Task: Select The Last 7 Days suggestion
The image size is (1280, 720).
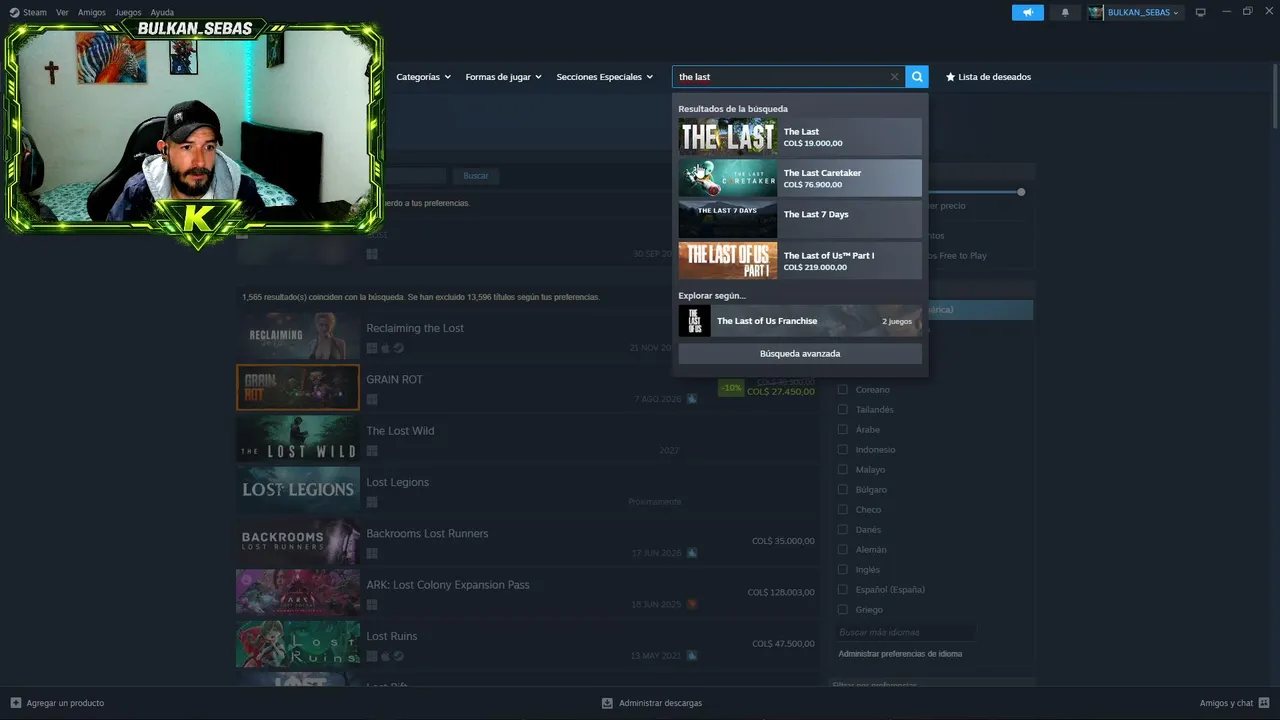Action: (800, 219)
